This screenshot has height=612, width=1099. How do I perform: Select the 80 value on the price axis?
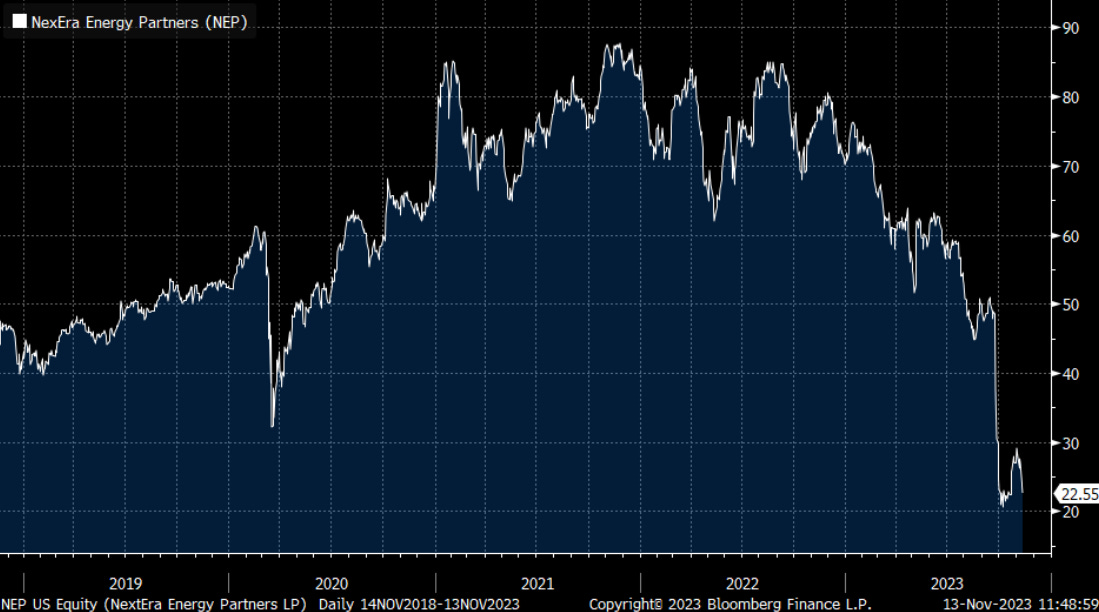click(1071, 97)
